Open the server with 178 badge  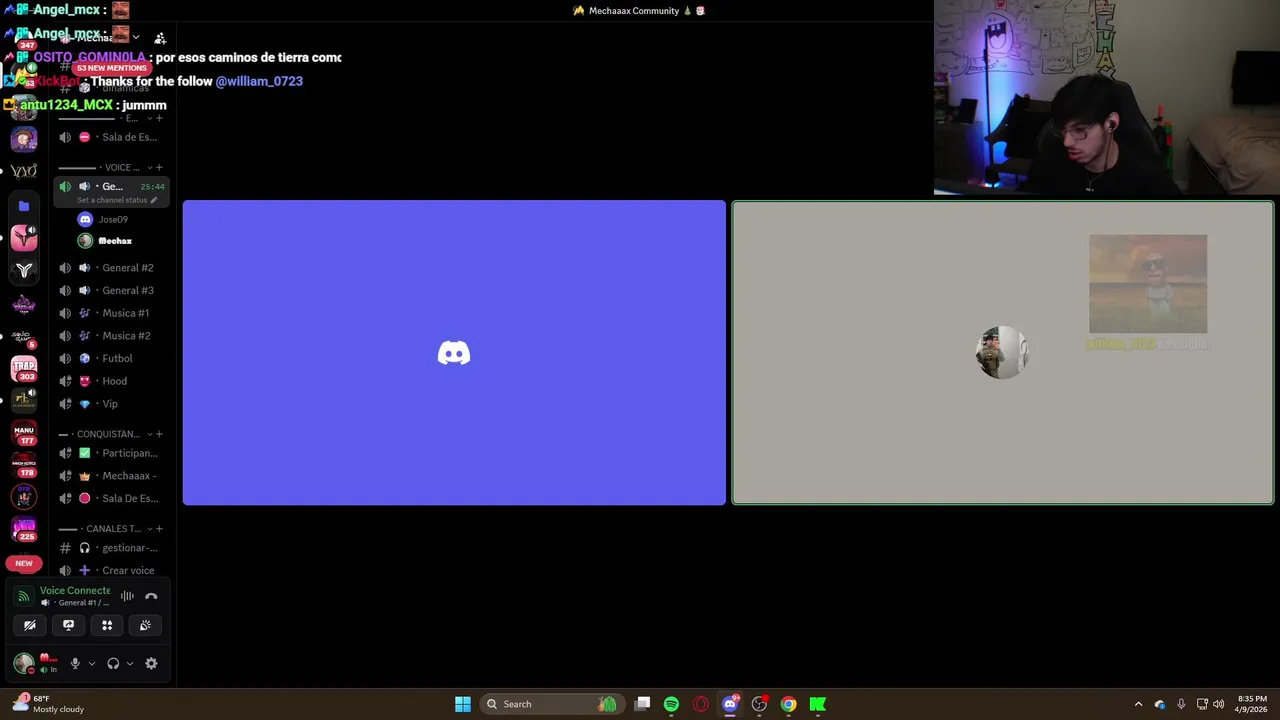coord(24,465)
